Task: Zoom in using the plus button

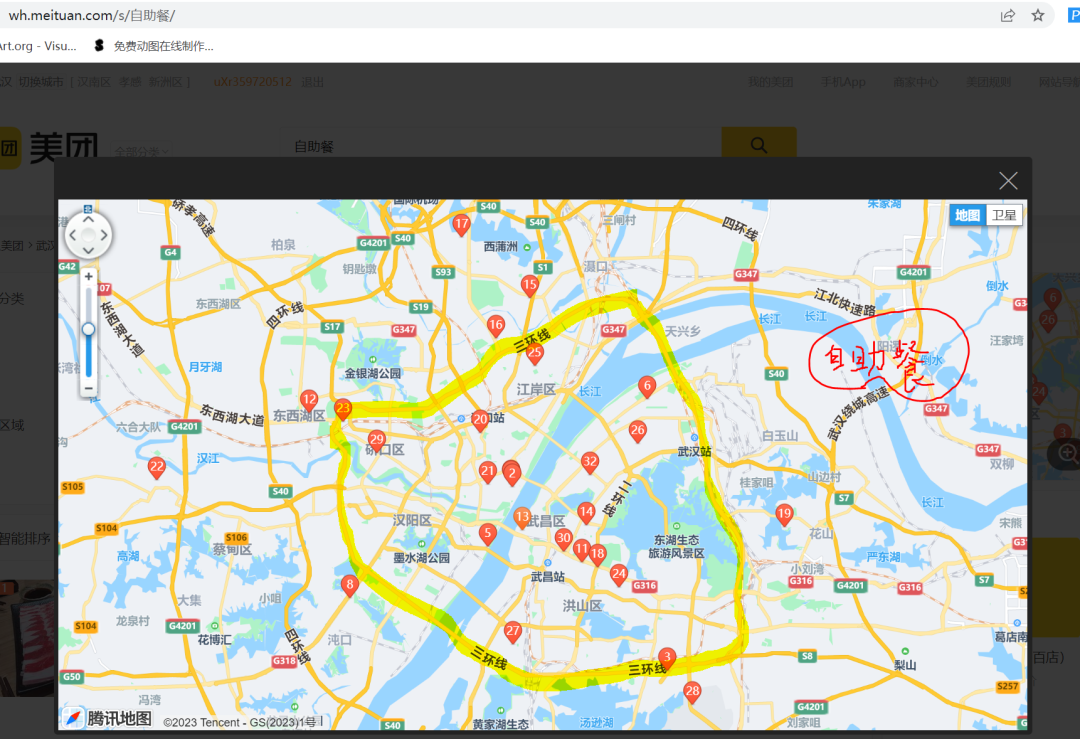Action: 88,277
